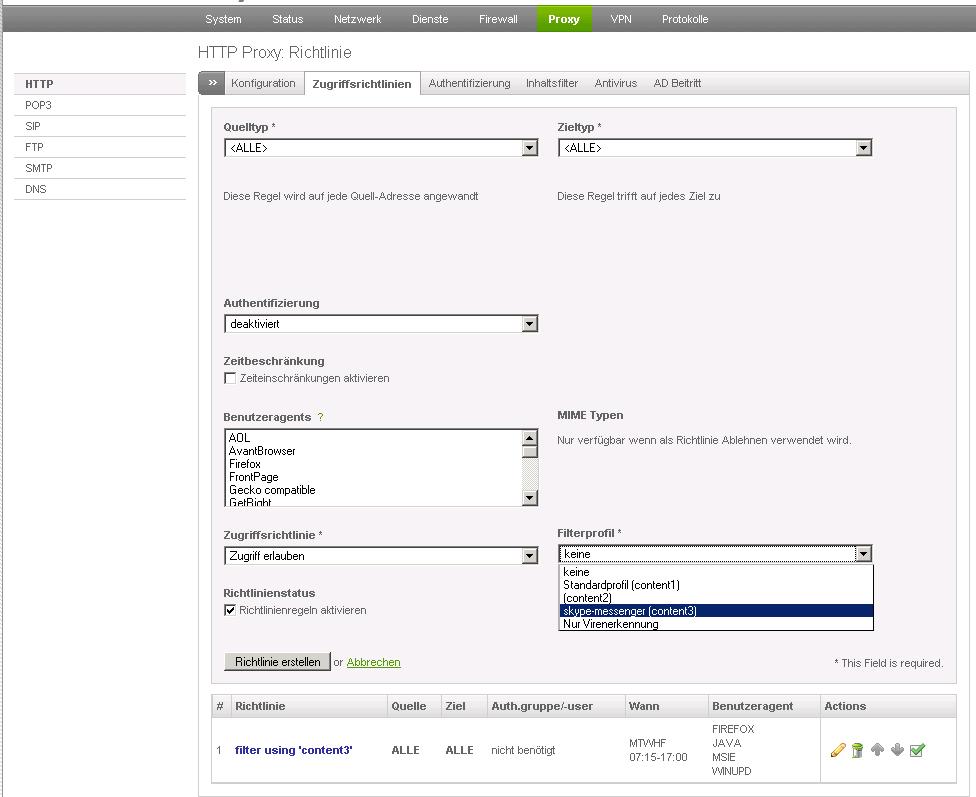
Task: Click Benutzeragents list scroll-up arrow
Action: pyautogui.click(x=530, y=437)
